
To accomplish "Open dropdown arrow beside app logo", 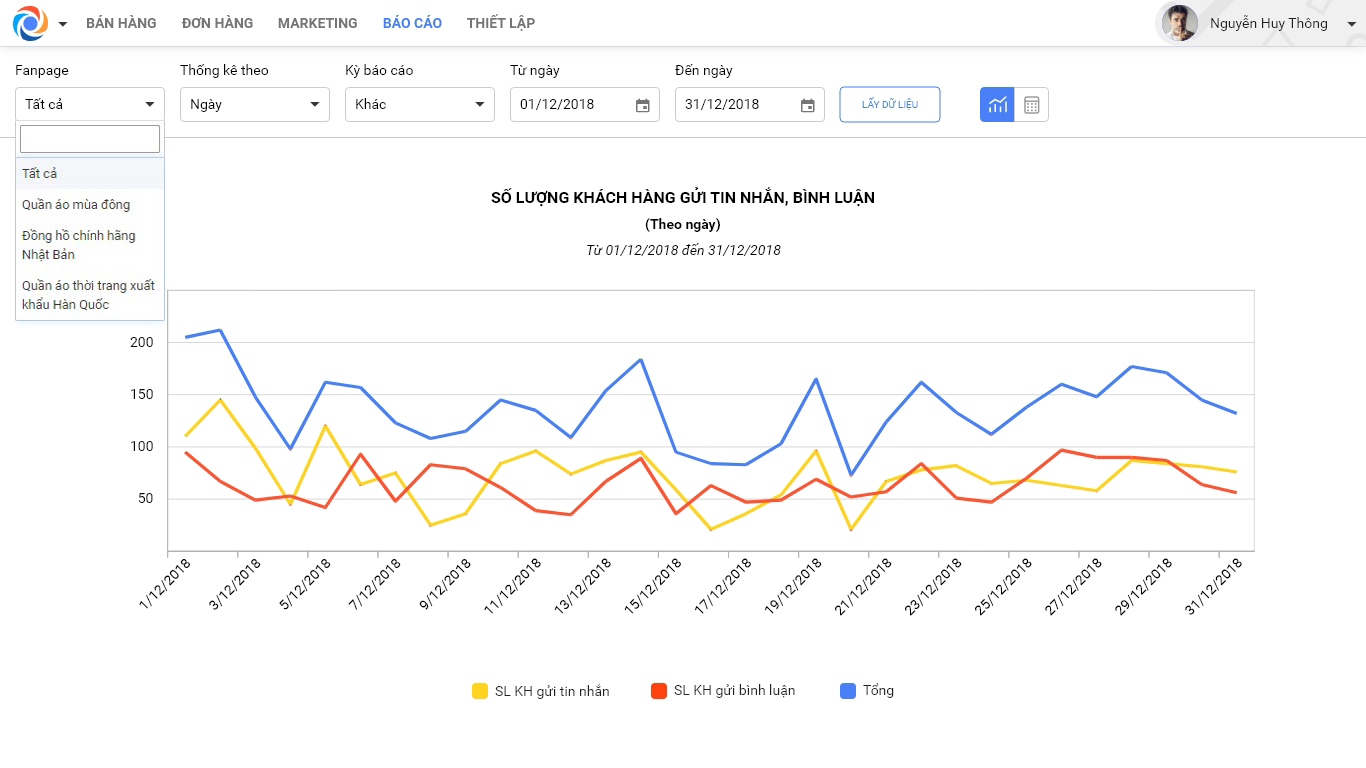I will [63, 24].
